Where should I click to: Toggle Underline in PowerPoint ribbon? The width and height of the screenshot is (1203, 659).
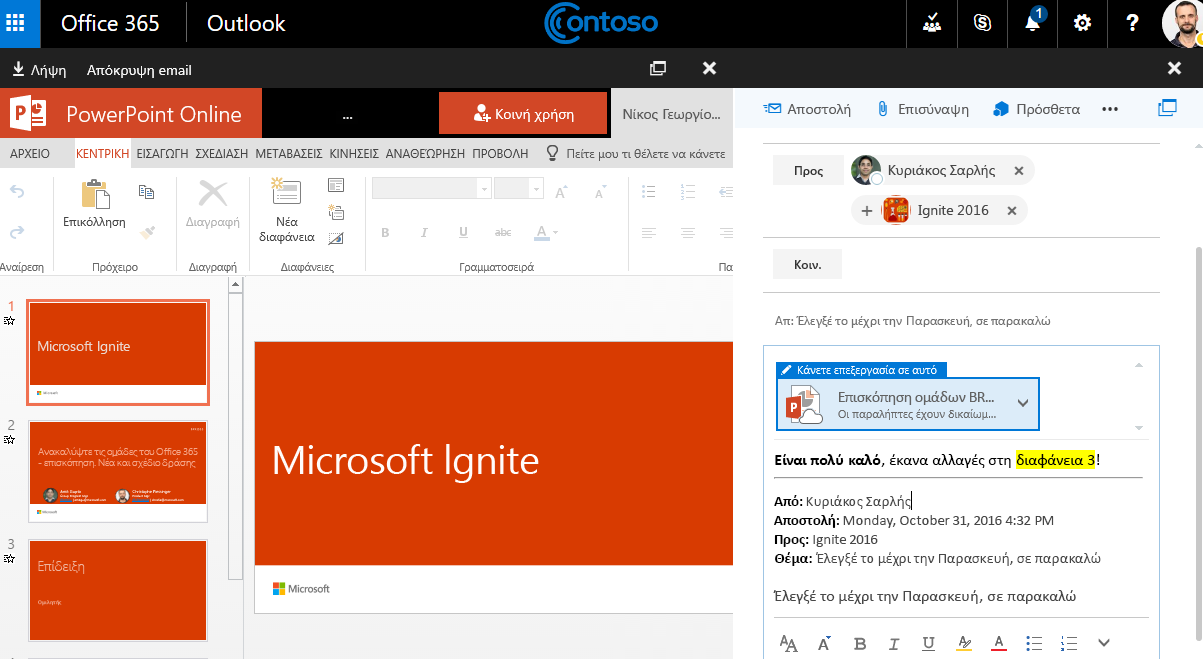[463, 233]
